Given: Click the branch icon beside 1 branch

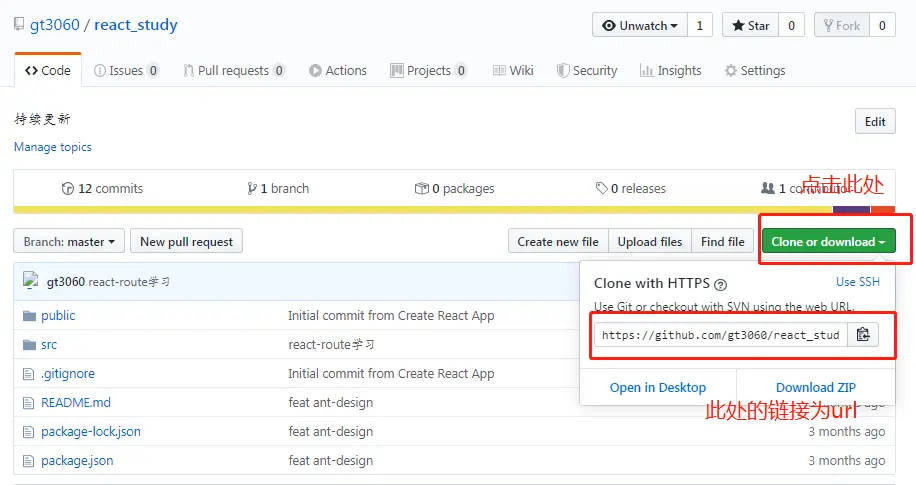Looking at the screenshot, I should point(252,189).
